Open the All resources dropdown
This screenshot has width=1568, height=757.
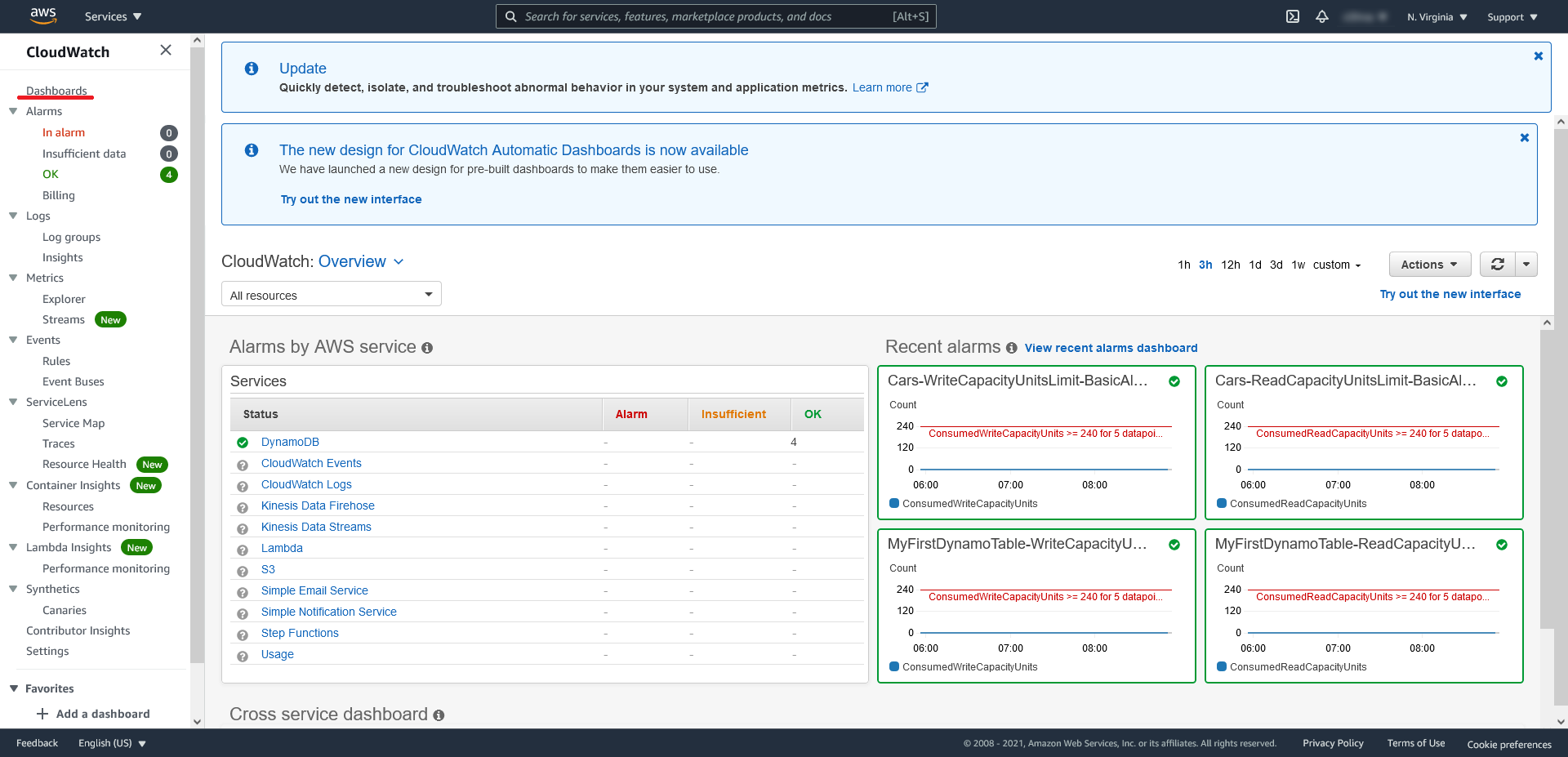(x=332, y=294)
